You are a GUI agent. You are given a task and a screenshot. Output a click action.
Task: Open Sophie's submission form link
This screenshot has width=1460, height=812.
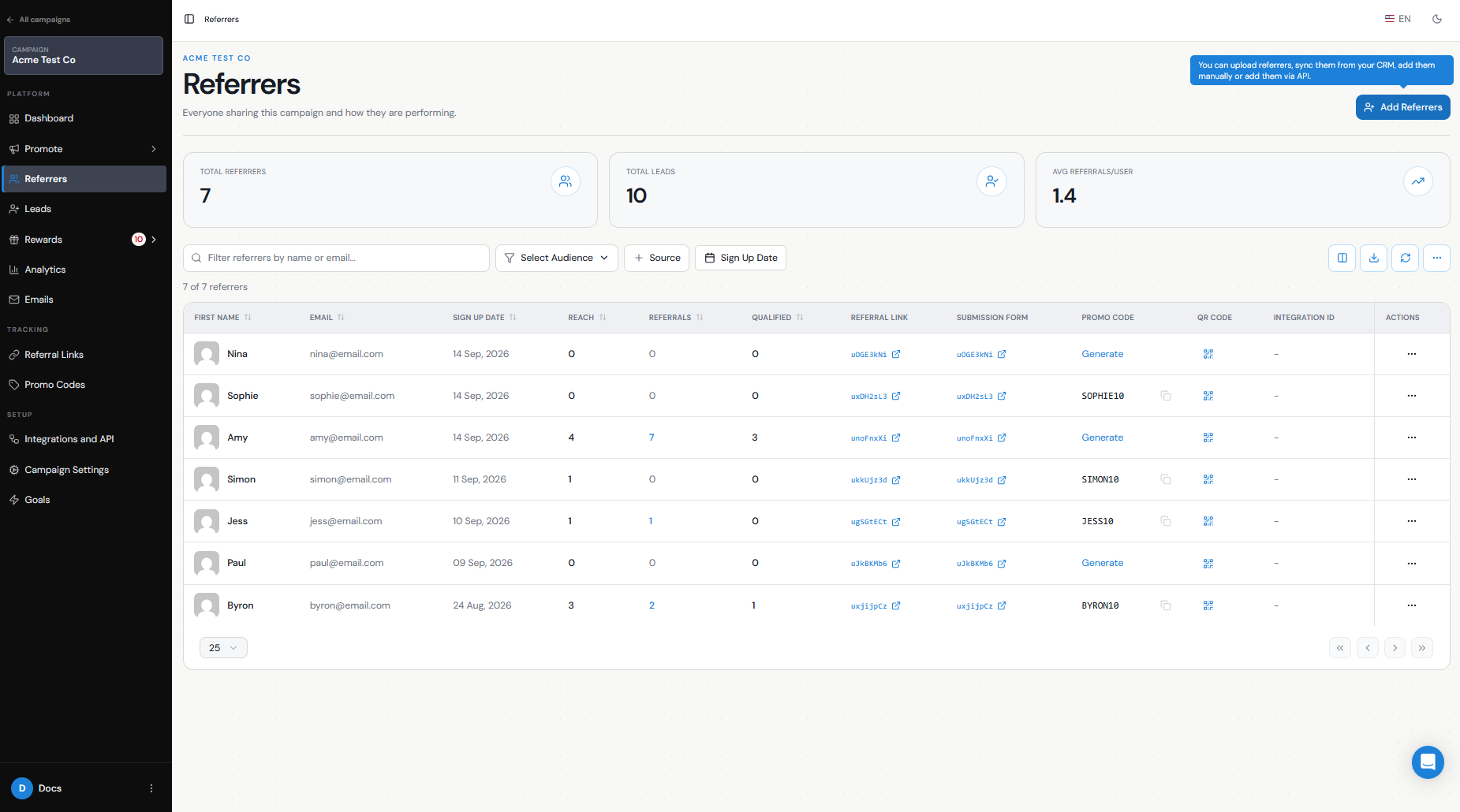click(981, 397)
